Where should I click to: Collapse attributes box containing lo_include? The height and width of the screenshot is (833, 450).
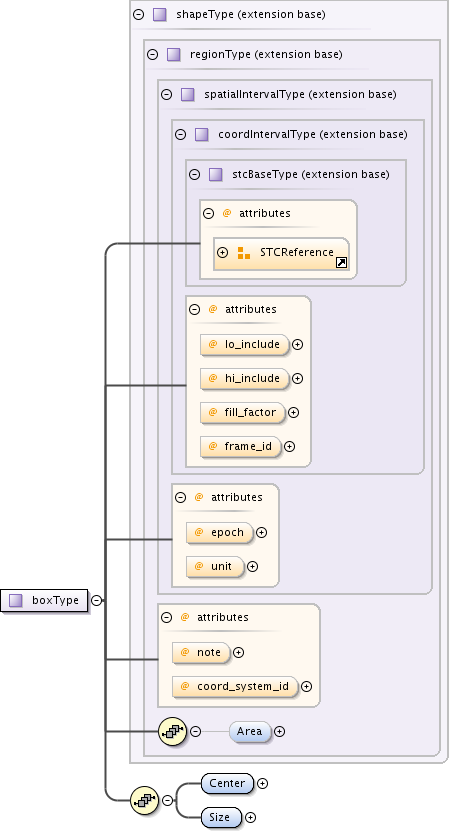click(x=194, y=309)
